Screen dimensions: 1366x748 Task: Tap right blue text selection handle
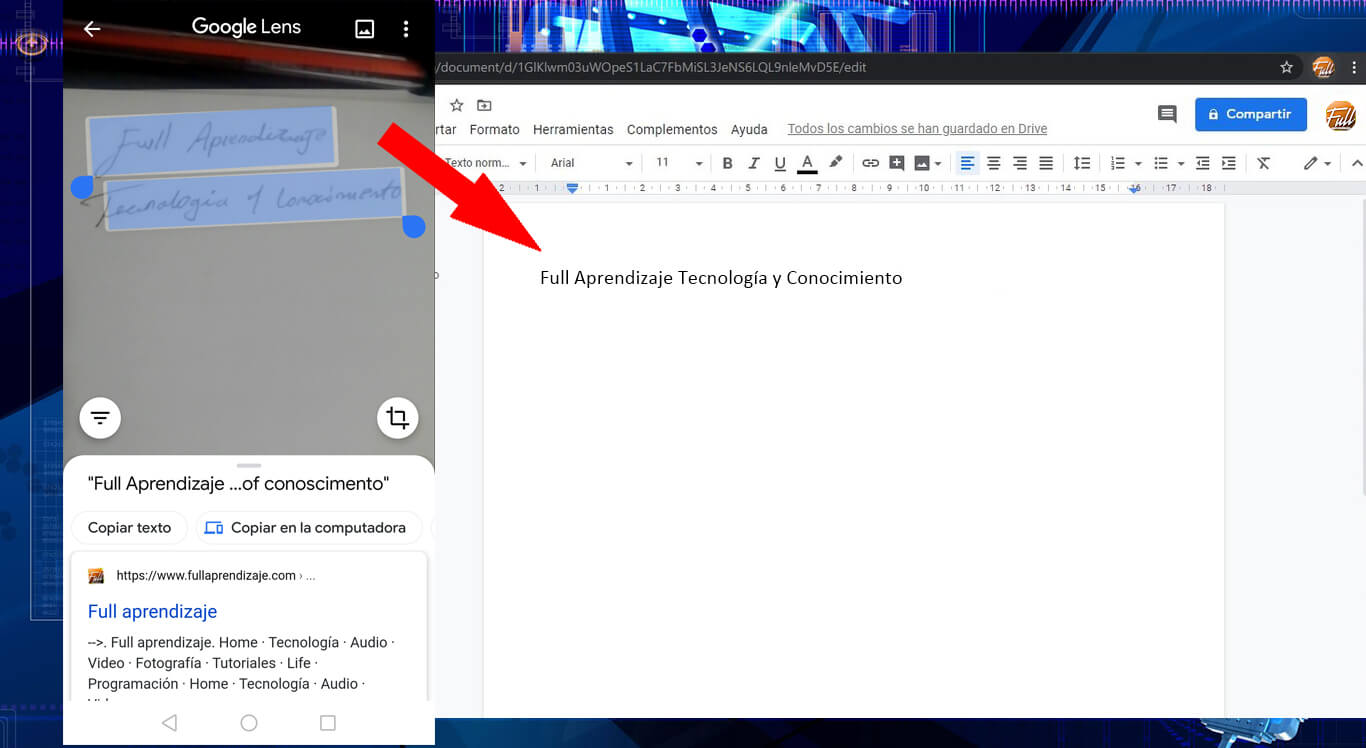[414, 227]
